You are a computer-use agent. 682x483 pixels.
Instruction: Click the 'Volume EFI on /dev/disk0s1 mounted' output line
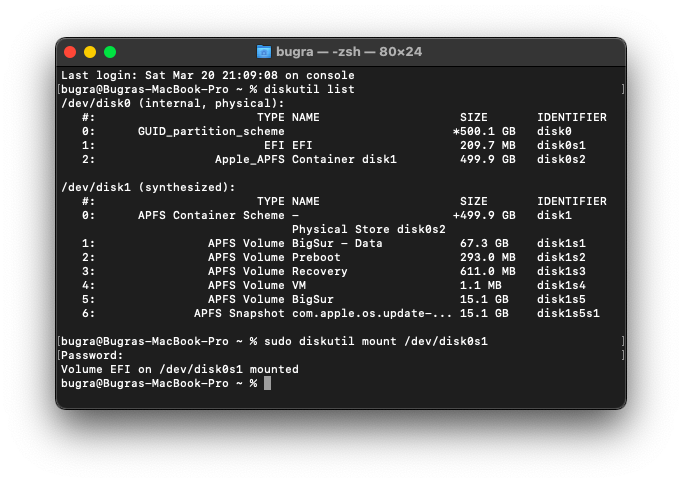(180, 369)
